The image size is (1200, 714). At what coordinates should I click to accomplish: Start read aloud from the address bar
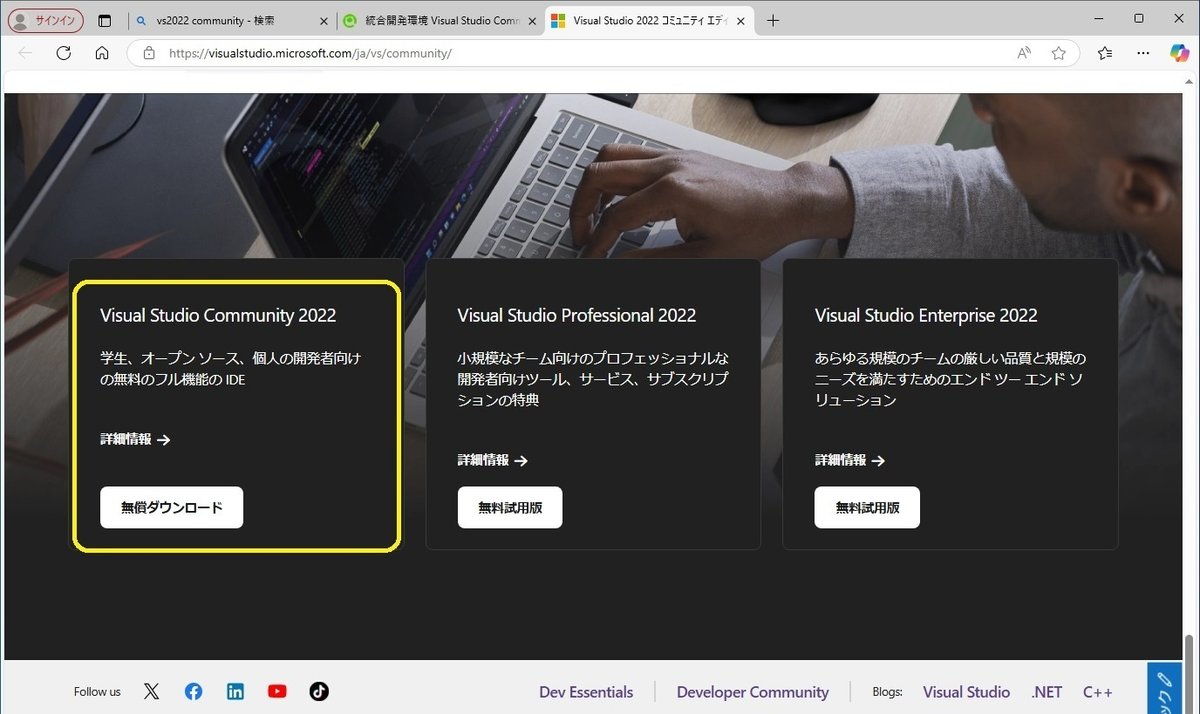[x=1023, y=52]
